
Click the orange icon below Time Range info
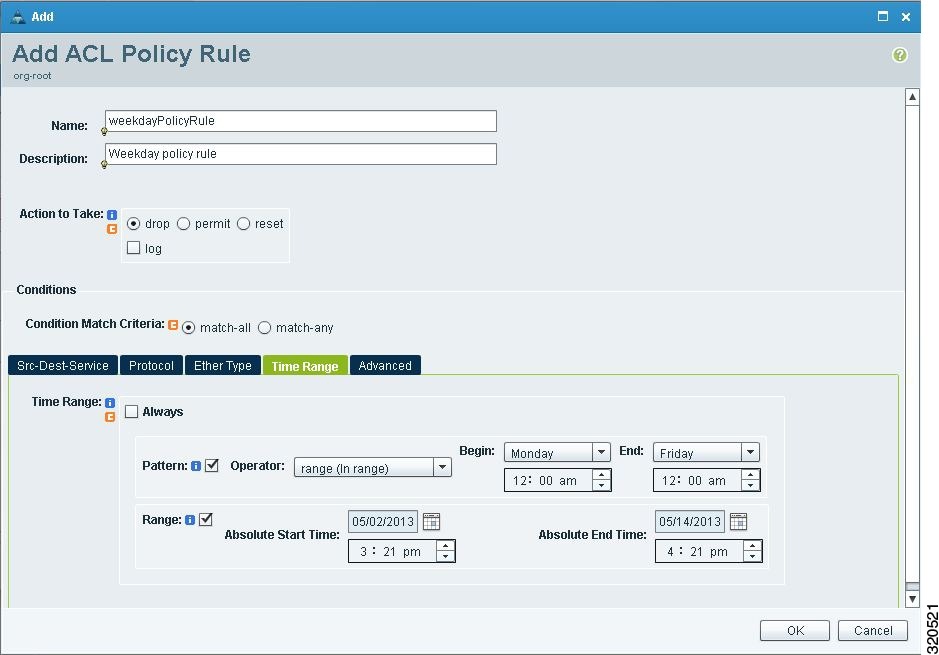pyautogui.click(x=110, y=417)
